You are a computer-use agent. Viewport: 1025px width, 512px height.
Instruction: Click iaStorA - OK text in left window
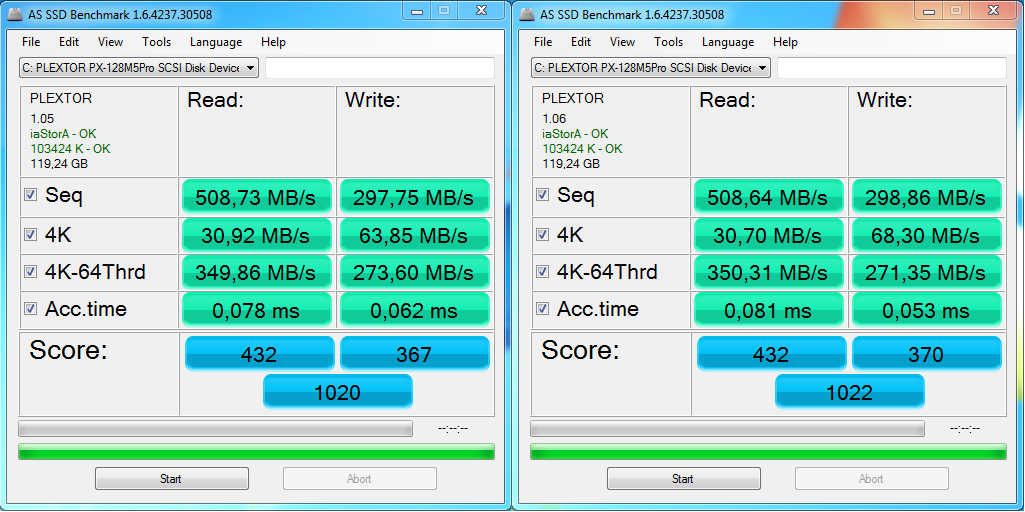point(63,134)
